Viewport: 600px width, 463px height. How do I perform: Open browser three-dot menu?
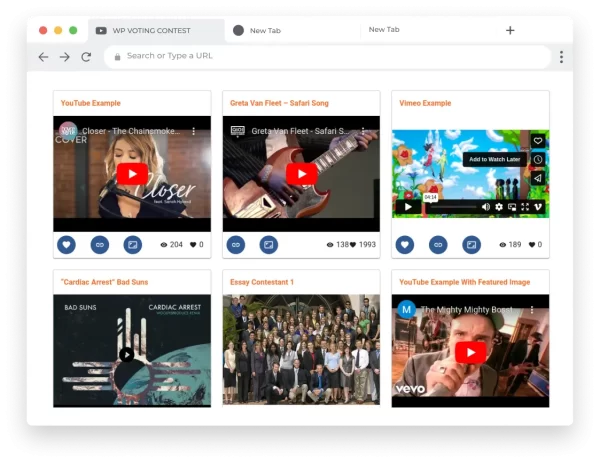pyautogui.click(x=561, y=57)
